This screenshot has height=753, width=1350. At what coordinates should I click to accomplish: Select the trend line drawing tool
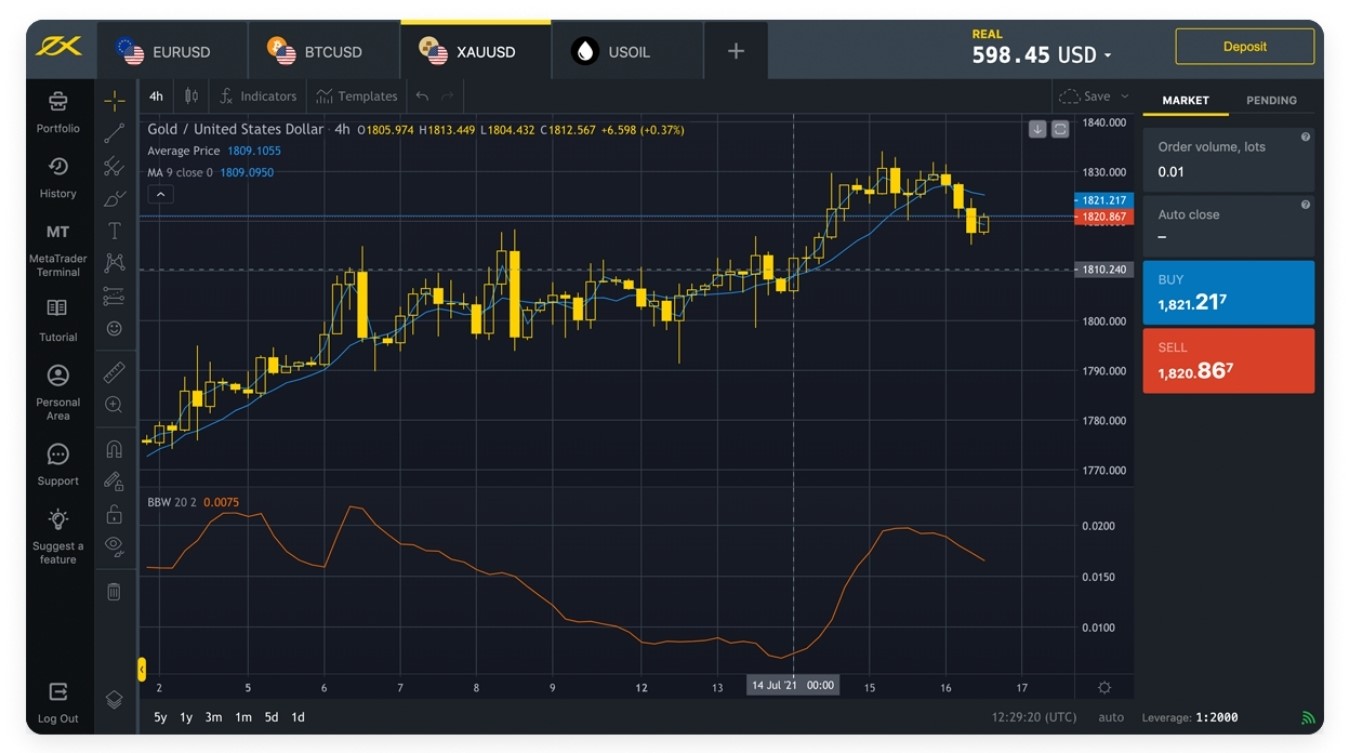(114, 134)
